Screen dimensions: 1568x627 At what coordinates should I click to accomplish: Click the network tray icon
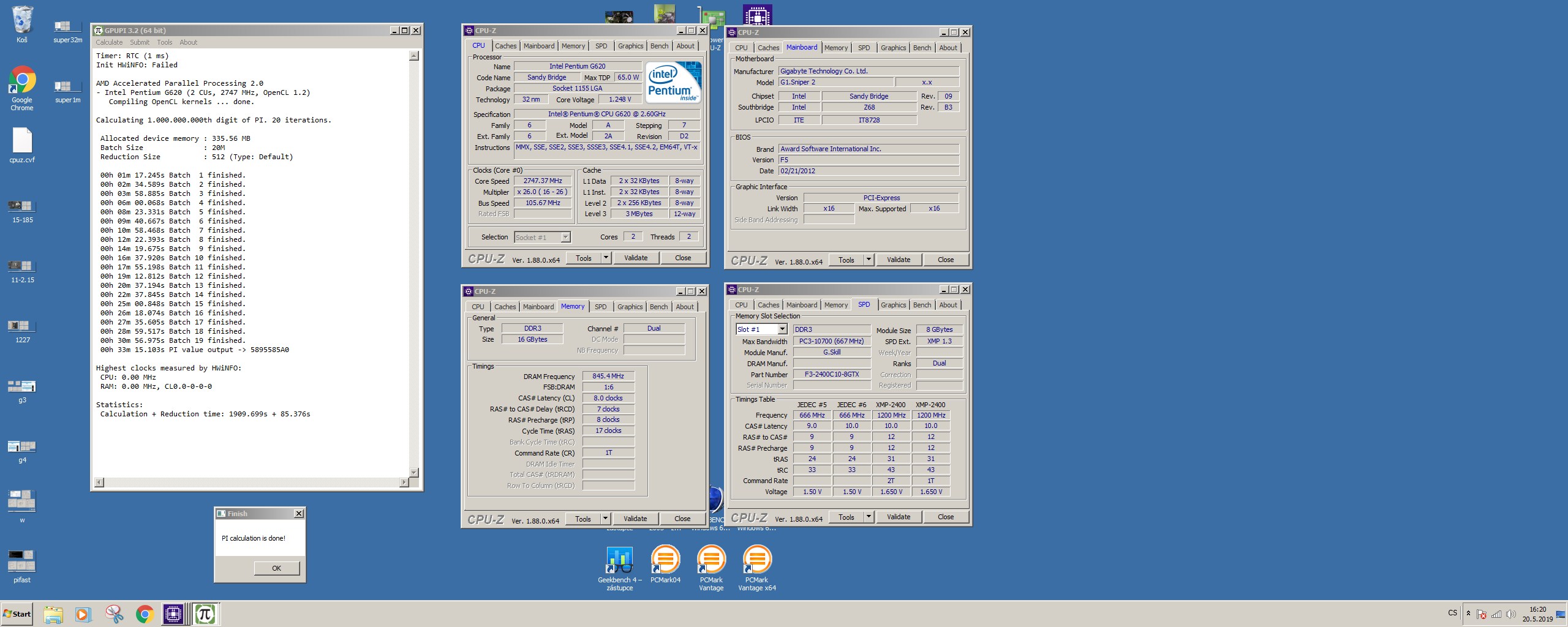click(x=1496, y=614)
